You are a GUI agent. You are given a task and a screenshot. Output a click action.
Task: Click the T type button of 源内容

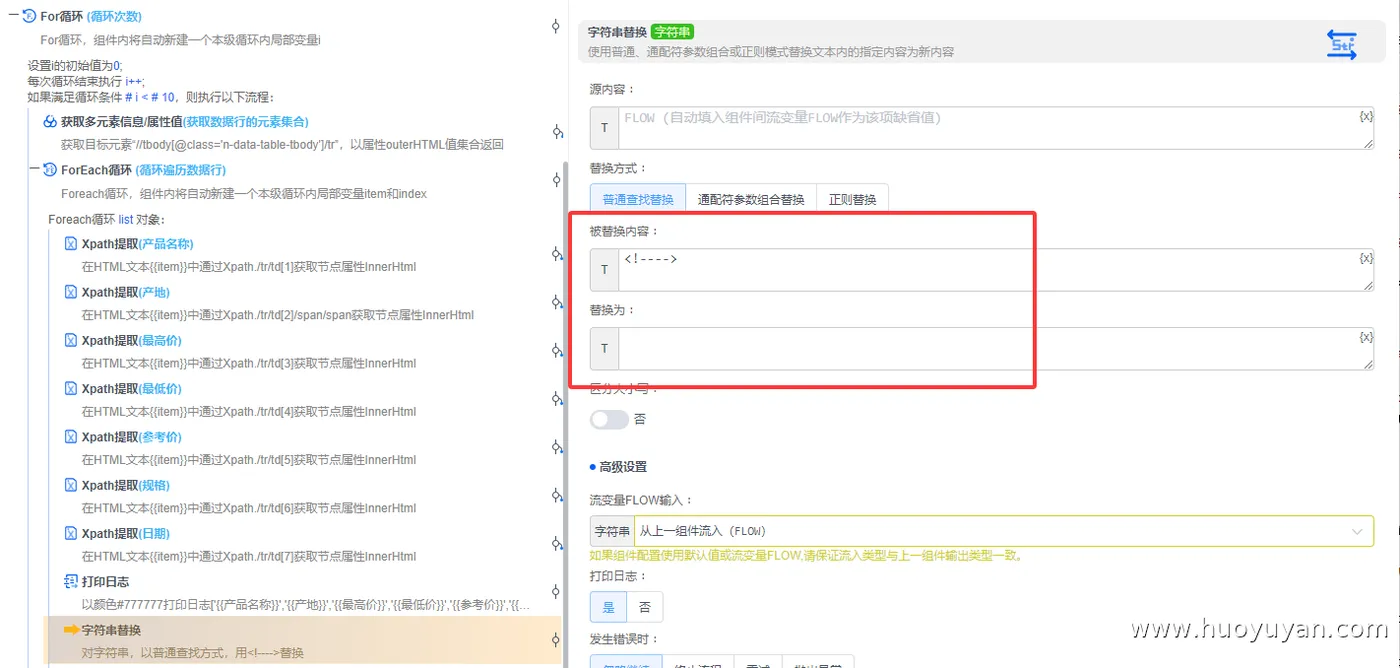pyautogui.click(x=604, y=128)
